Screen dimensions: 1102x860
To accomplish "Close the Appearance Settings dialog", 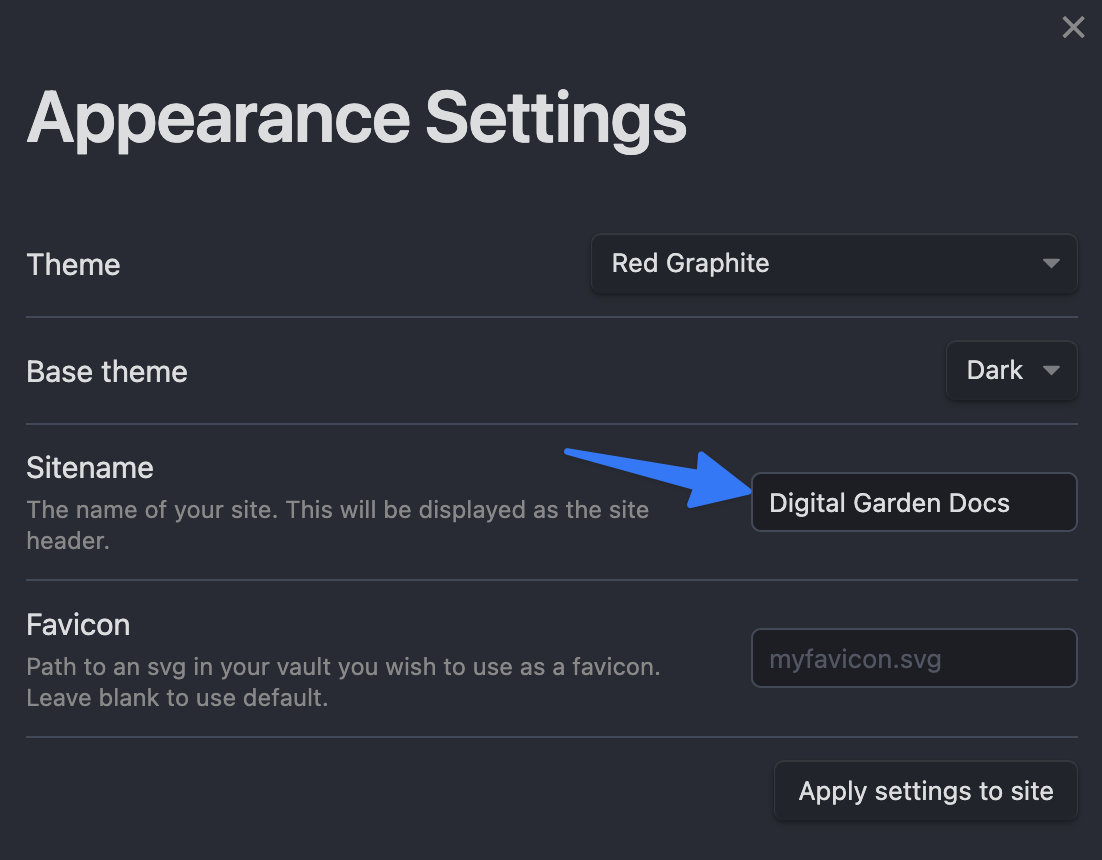I will click(x=1073, y=28).
